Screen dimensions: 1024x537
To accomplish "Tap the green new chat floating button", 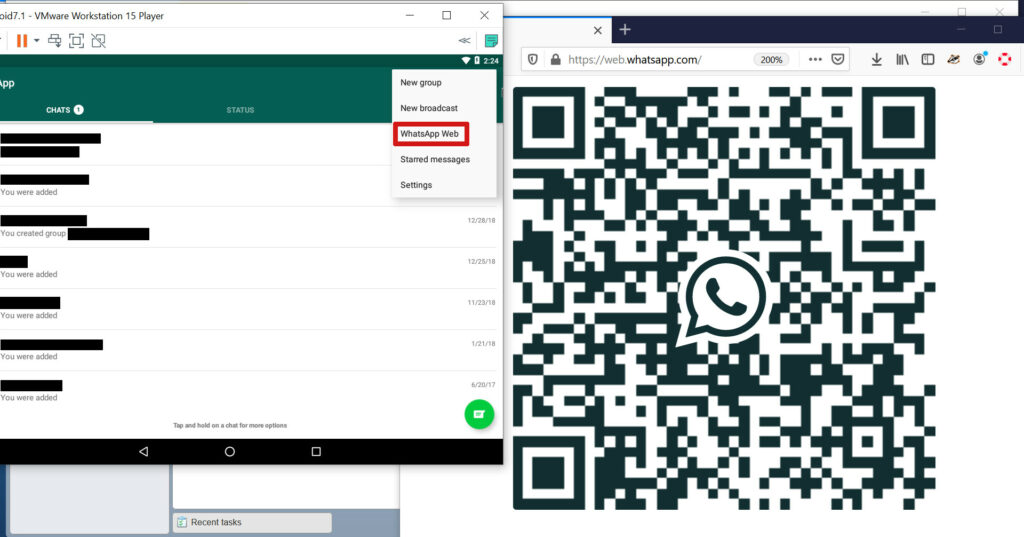I will [479, 414].
